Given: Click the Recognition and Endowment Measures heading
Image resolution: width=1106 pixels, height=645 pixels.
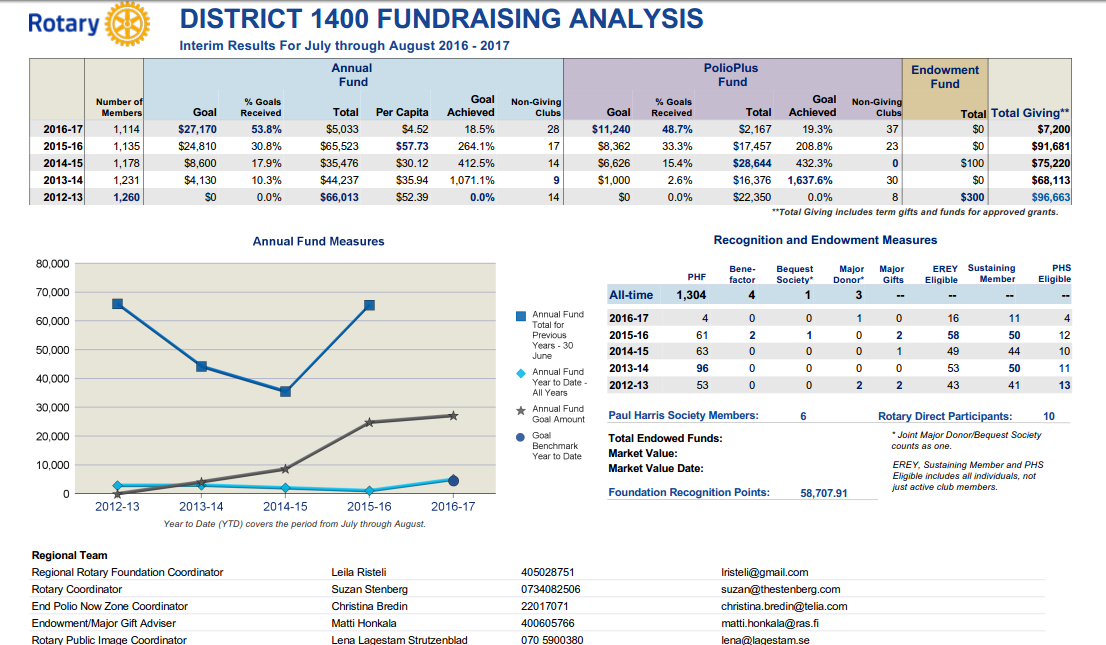Looking at the screenshot, I should click(825, 240).
